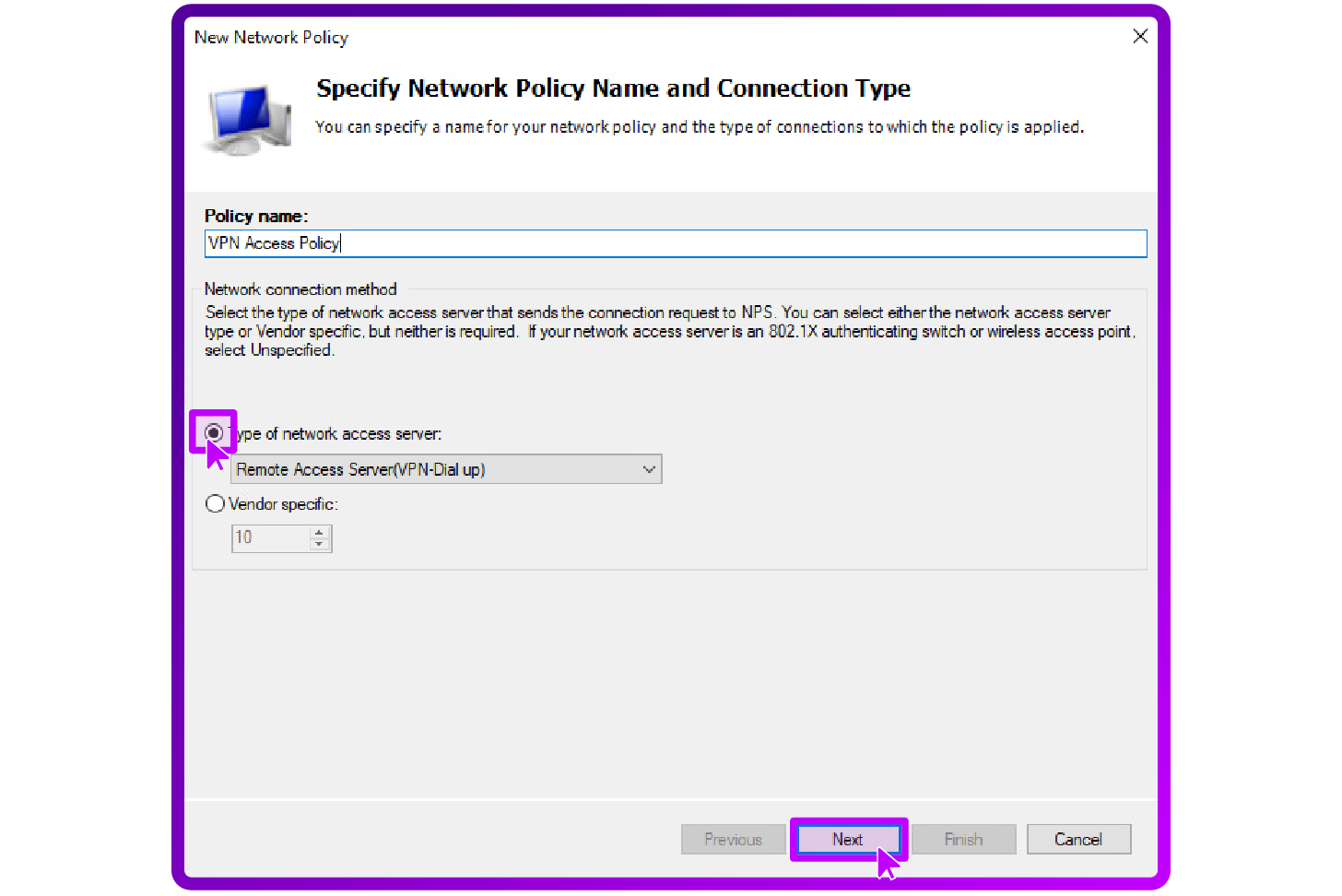Click the Network connection method group heading
Viewport: 1342px width, 896px height.
(x=300, y=289)
